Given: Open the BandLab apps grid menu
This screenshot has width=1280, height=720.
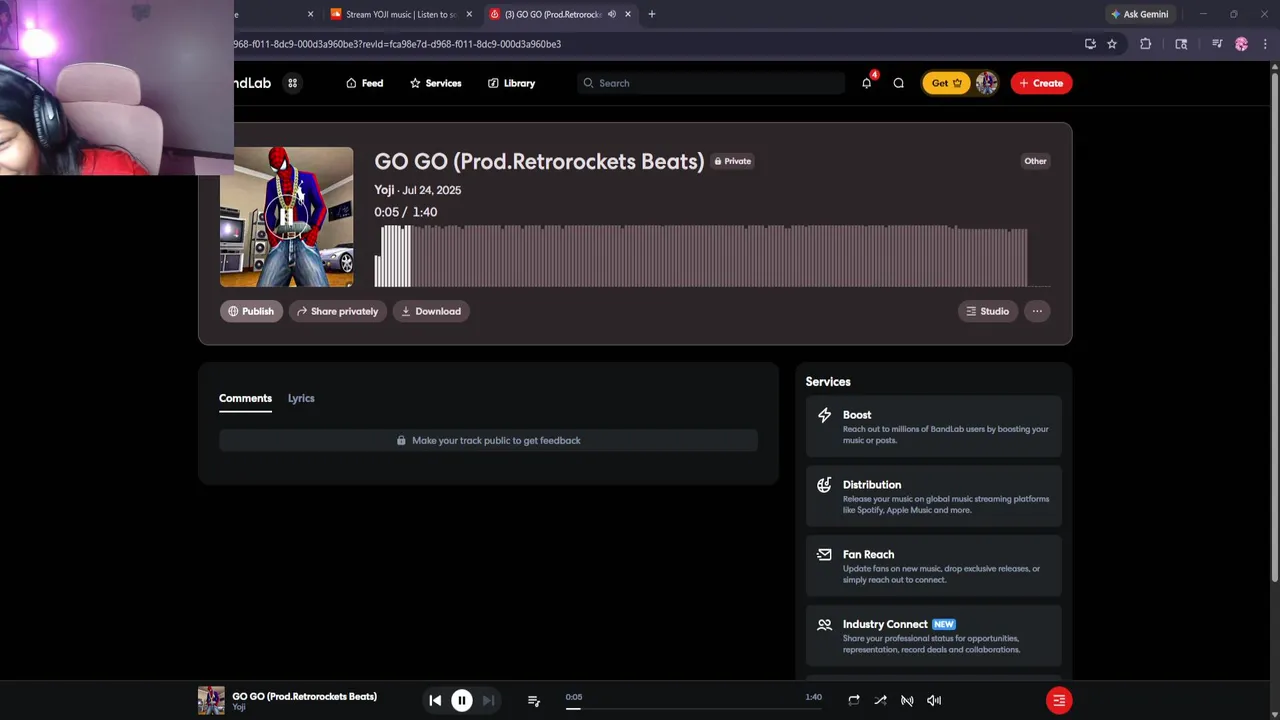Looking at the screenshot, I should point(292,83).
